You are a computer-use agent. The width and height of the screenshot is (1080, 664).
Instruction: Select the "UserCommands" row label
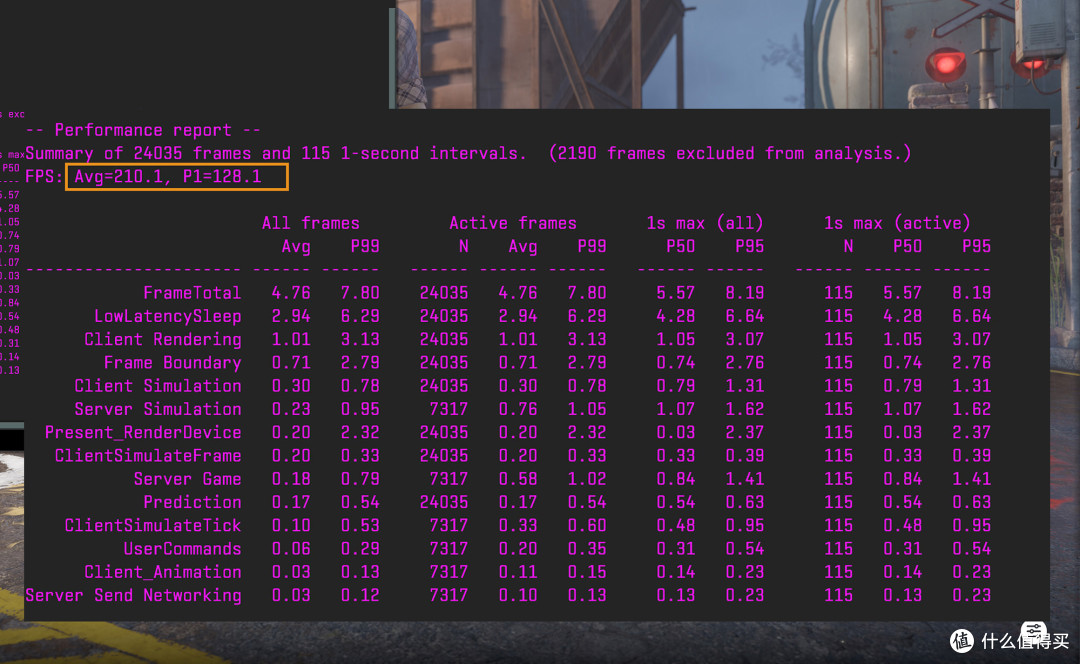point(183,549)
